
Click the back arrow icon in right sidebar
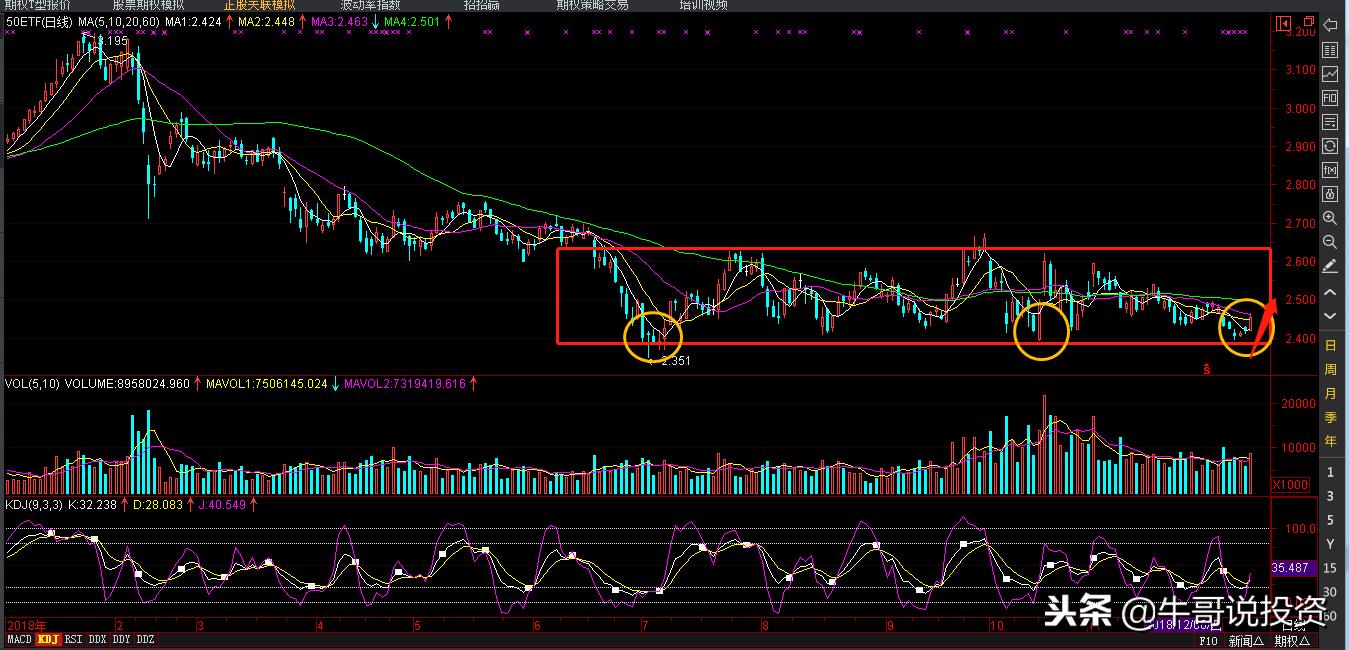tap(1330, 26)
